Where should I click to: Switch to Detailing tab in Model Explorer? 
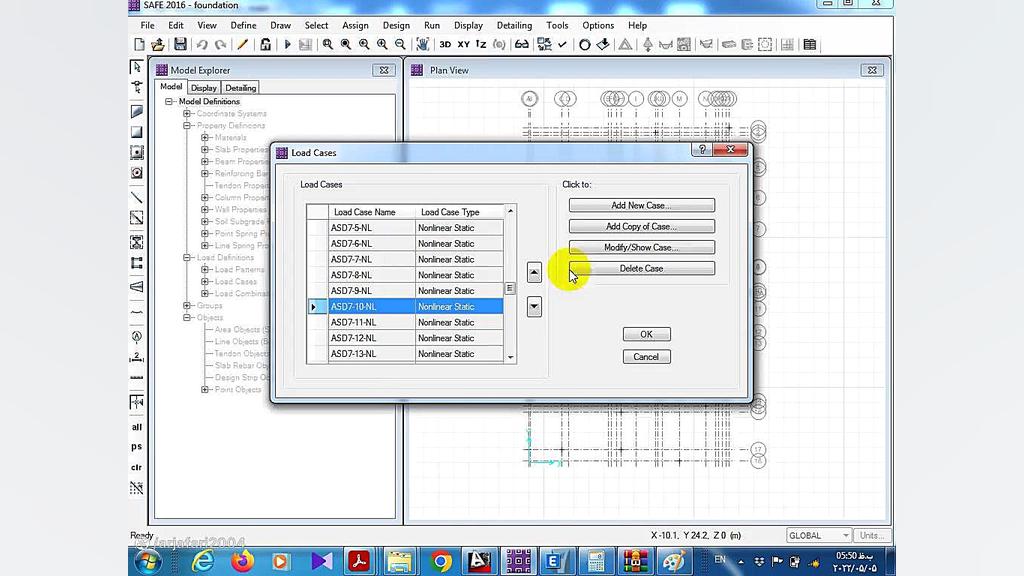[x=240, y=88]
